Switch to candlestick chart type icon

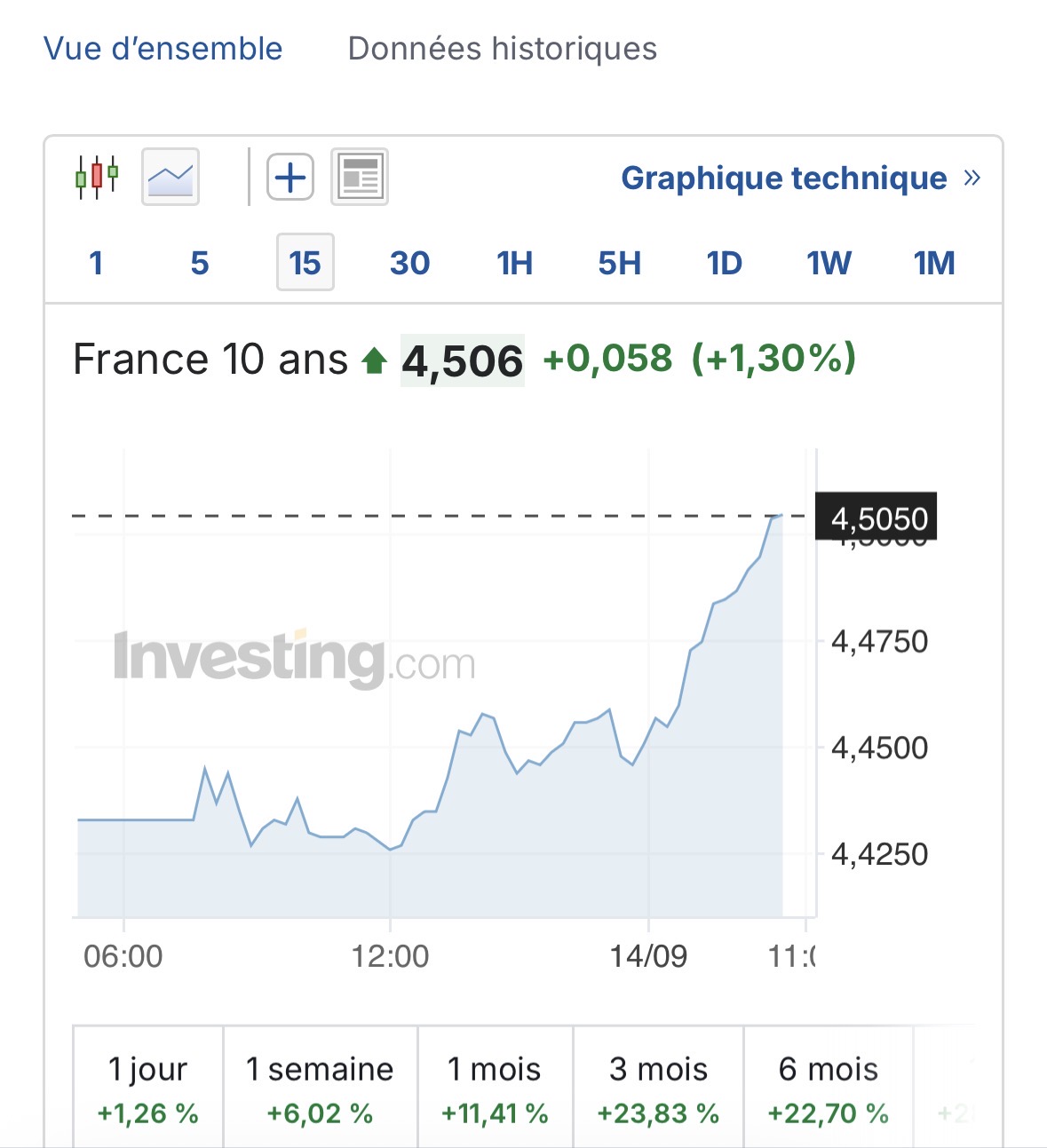click(97, 177)
